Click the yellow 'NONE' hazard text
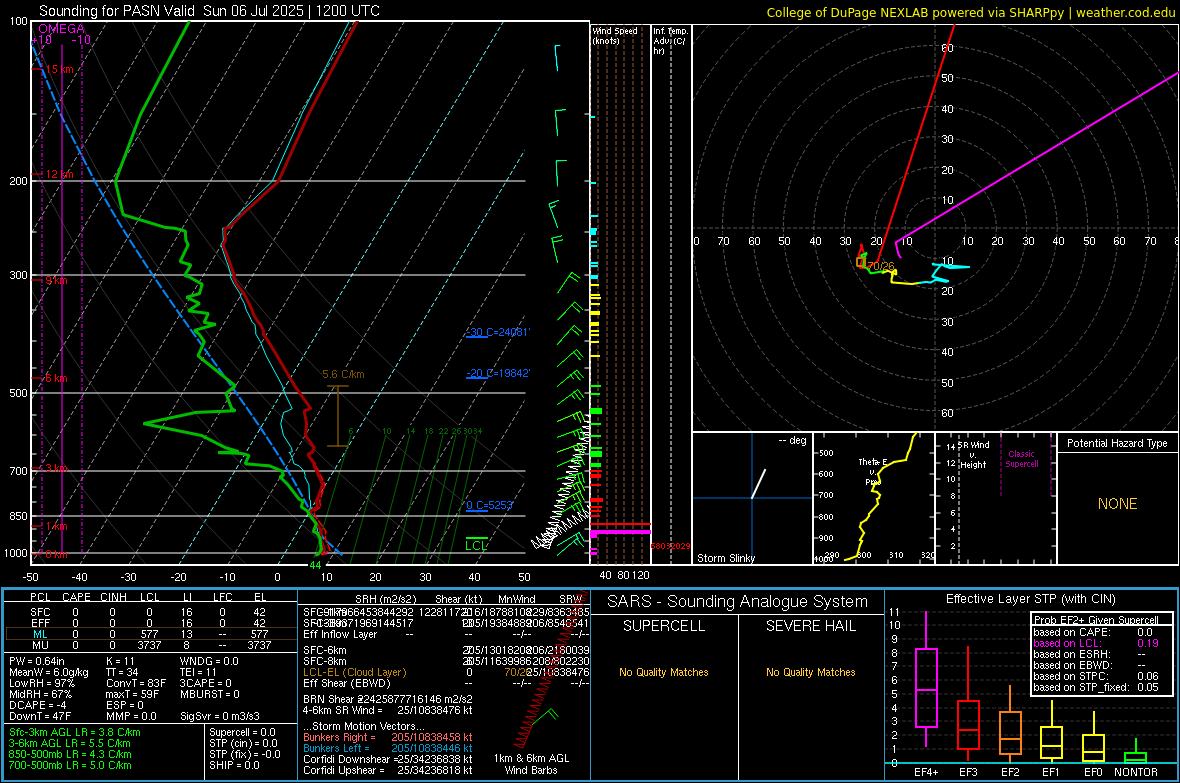The width and height of the screenshot is (1180, 783). click(x=1118, y=504)
